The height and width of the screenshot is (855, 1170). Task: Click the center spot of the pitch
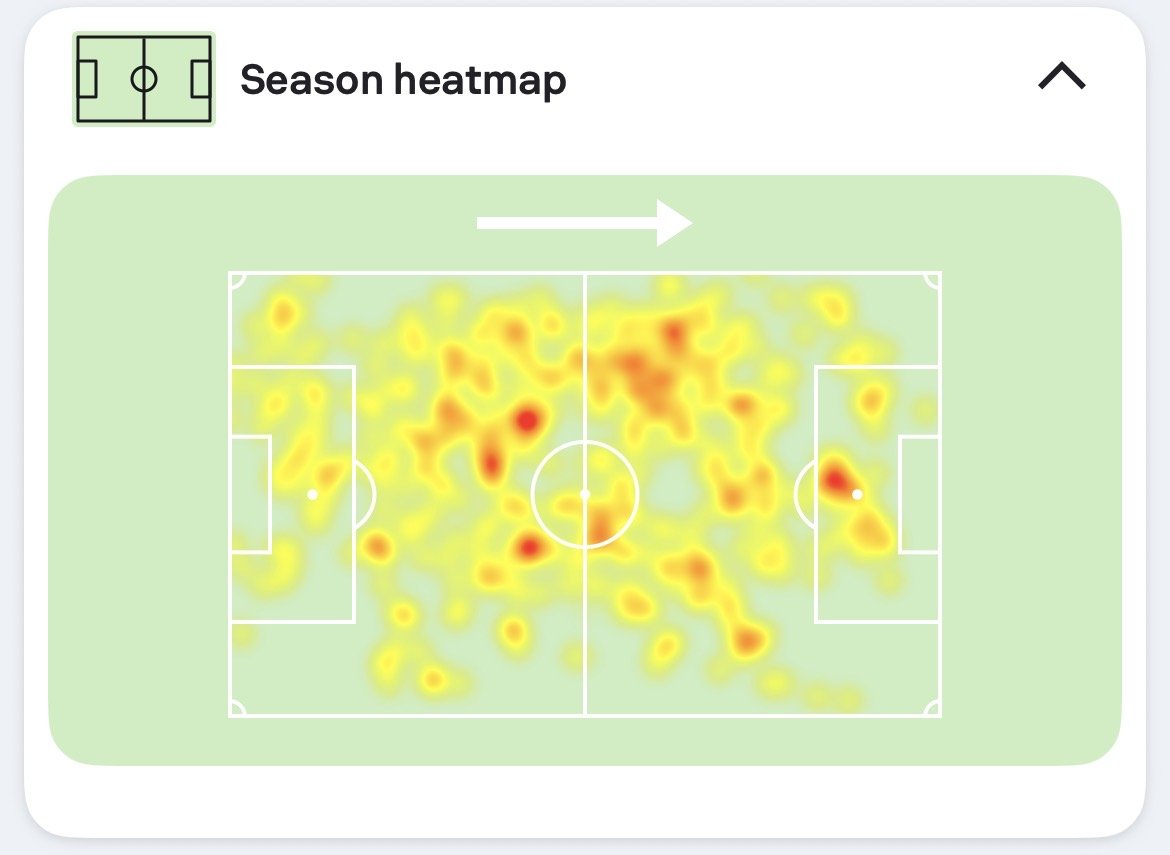pos(585,494)
